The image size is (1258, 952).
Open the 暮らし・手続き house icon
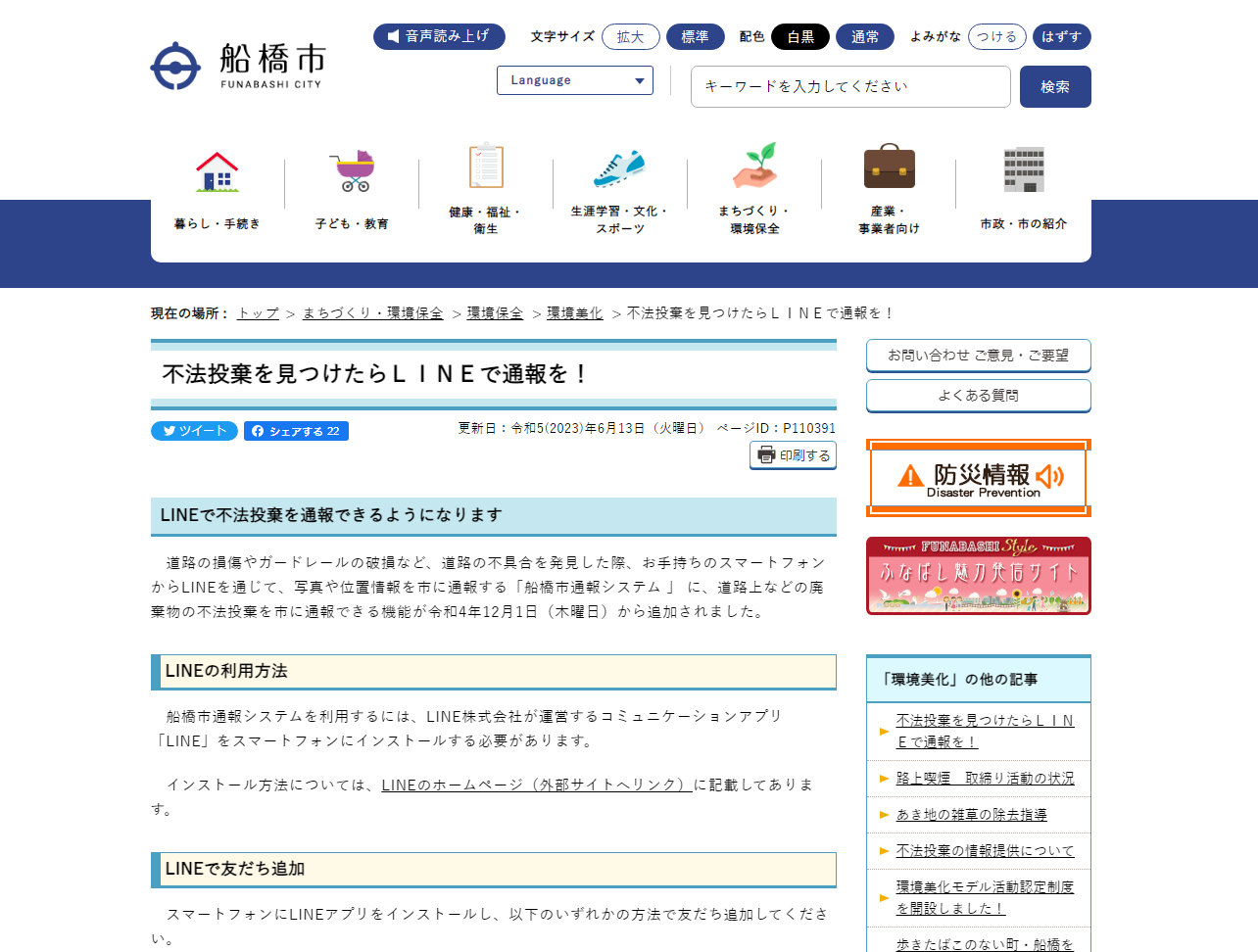click(x=218, y=172)
